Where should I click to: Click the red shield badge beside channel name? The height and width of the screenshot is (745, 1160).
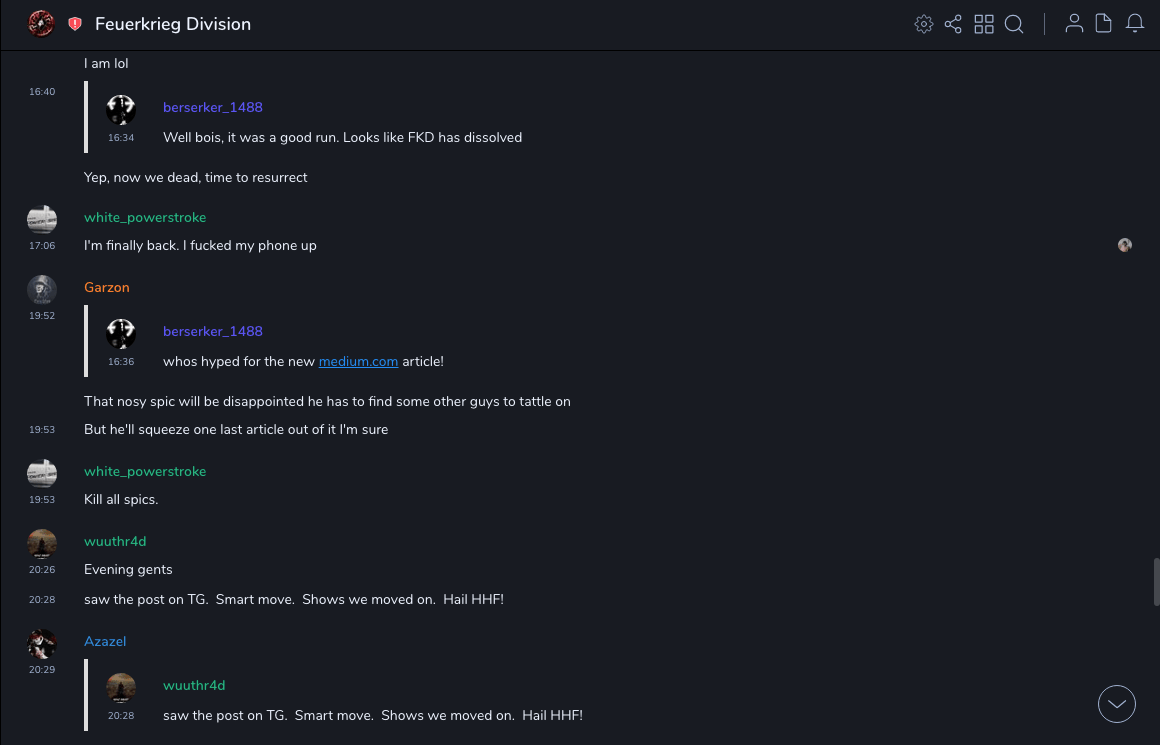[75, 24]
